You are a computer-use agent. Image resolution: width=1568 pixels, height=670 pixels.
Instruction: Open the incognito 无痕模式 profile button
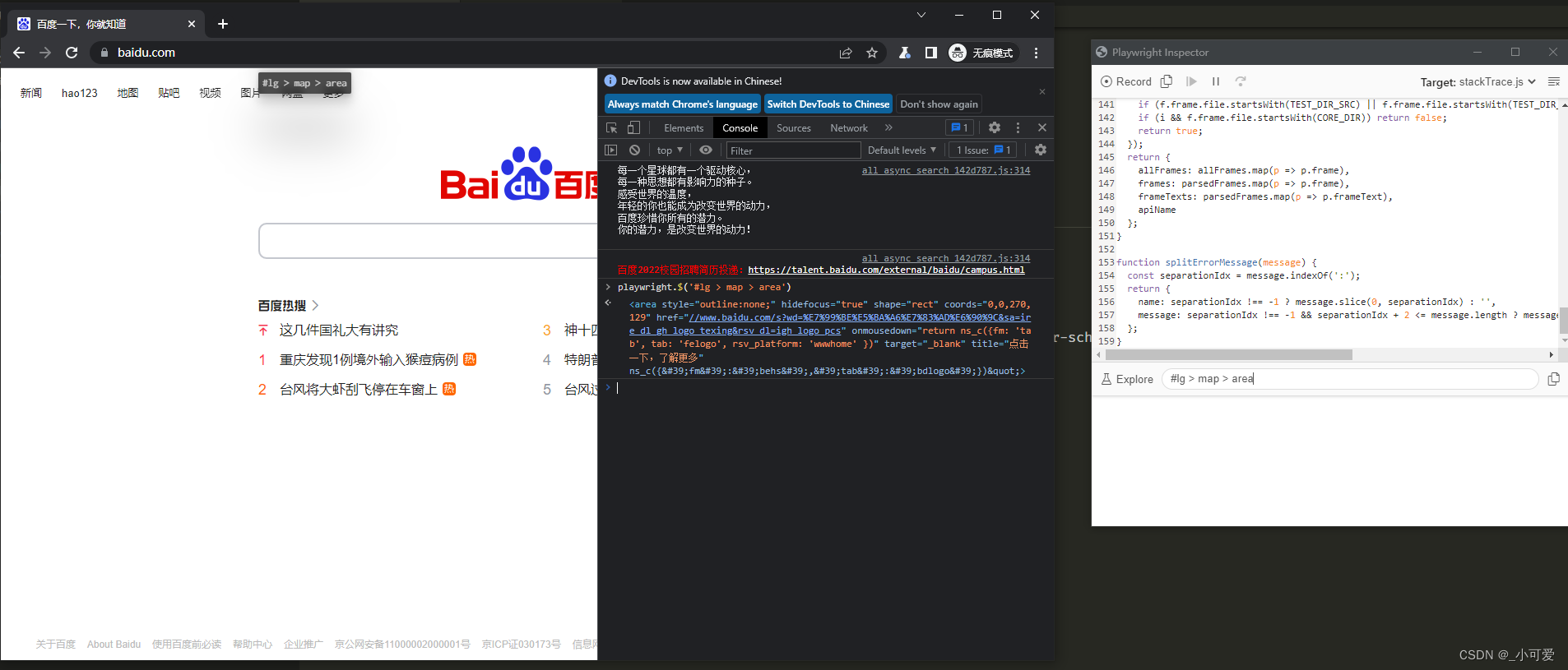tap(981, 53)
